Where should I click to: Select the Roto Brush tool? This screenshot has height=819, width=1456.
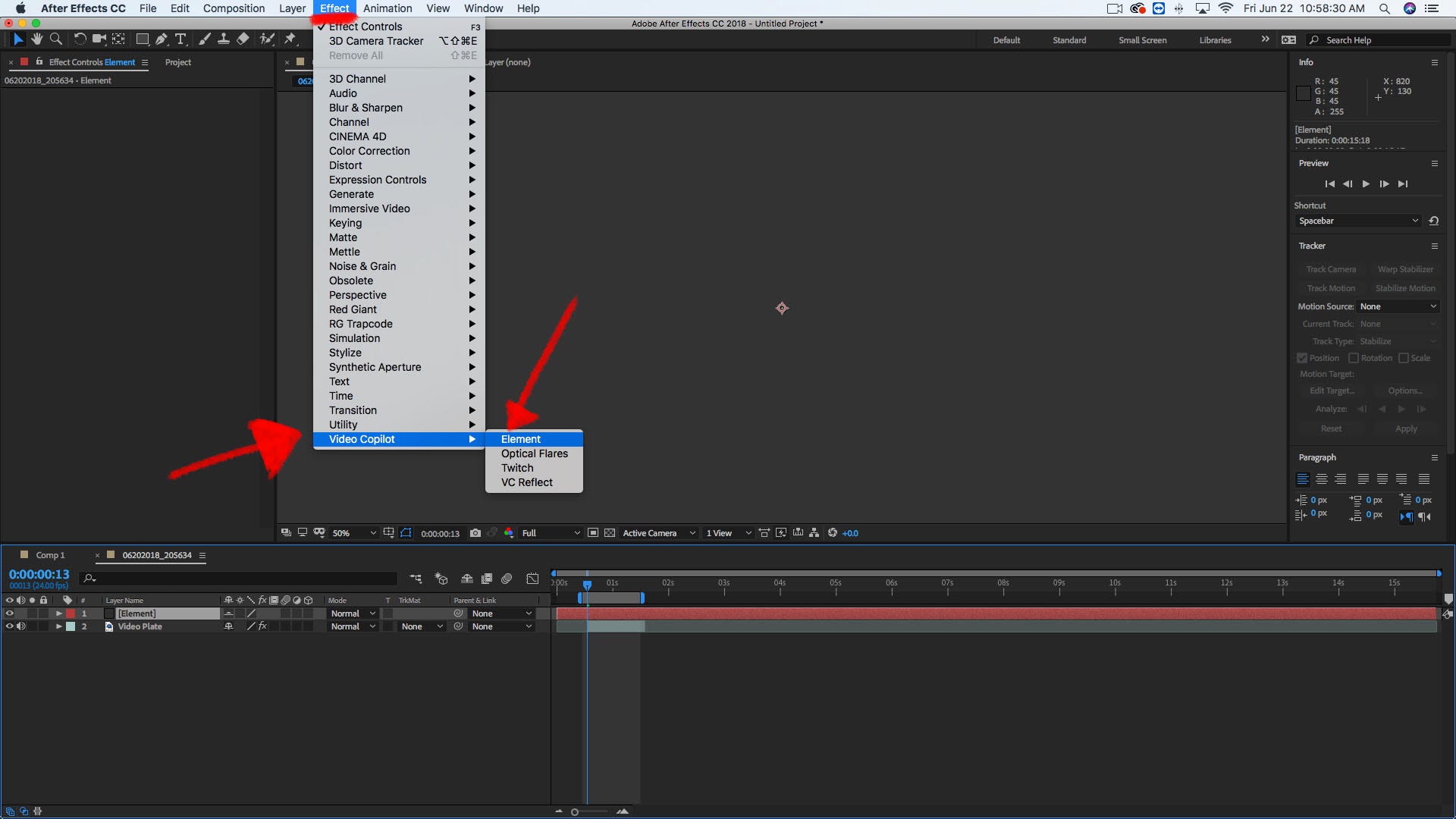(x=267, y=39)
